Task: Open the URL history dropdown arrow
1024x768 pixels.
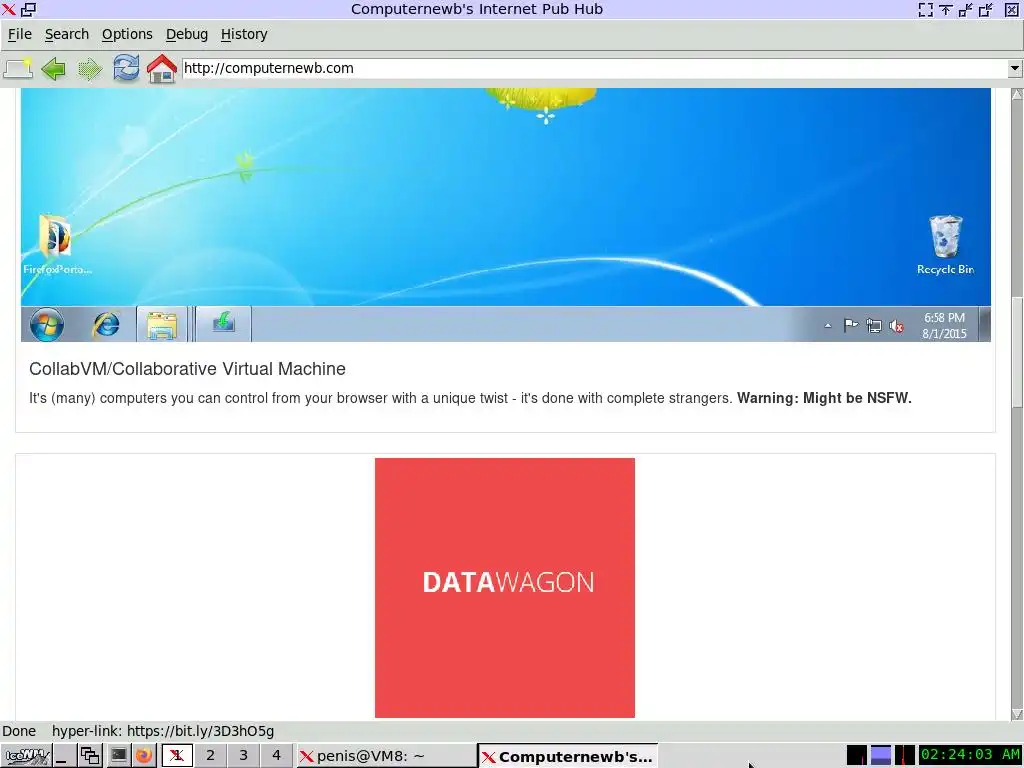Action: (x=1014, y=68)
